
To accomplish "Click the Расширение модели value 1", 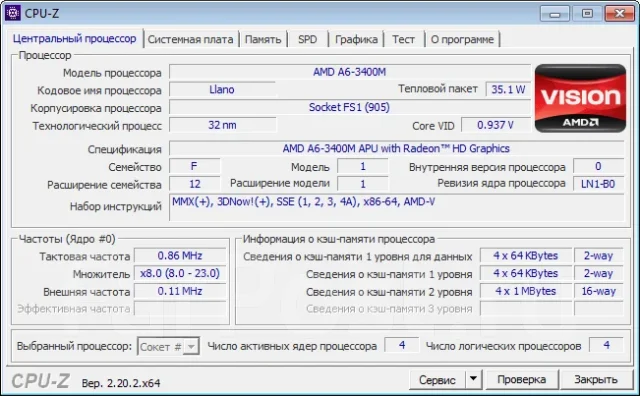I will coord(362,184).
